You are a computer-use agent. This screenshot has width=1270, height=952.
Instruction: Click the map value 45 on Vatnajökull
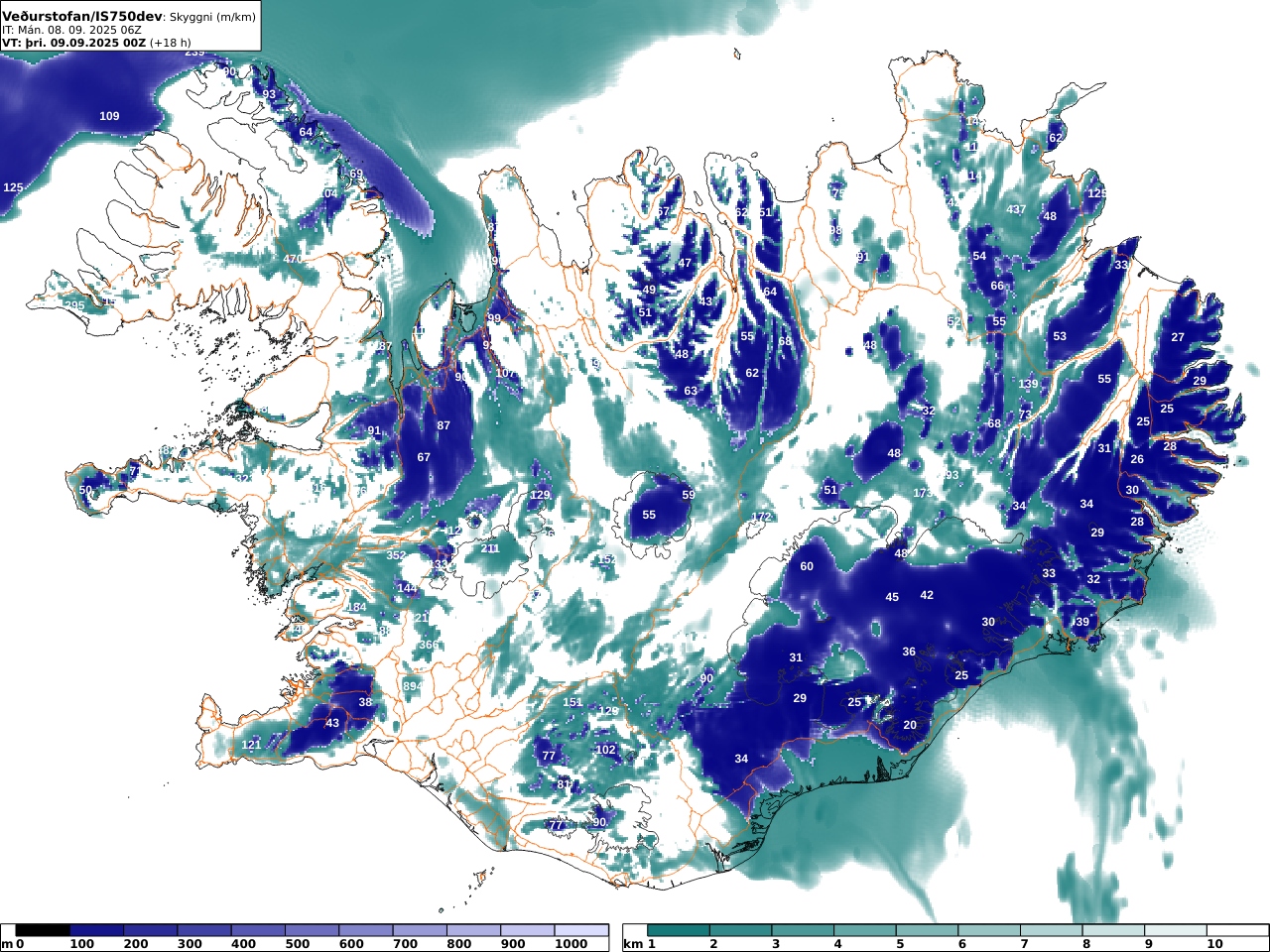pos(892,597)
